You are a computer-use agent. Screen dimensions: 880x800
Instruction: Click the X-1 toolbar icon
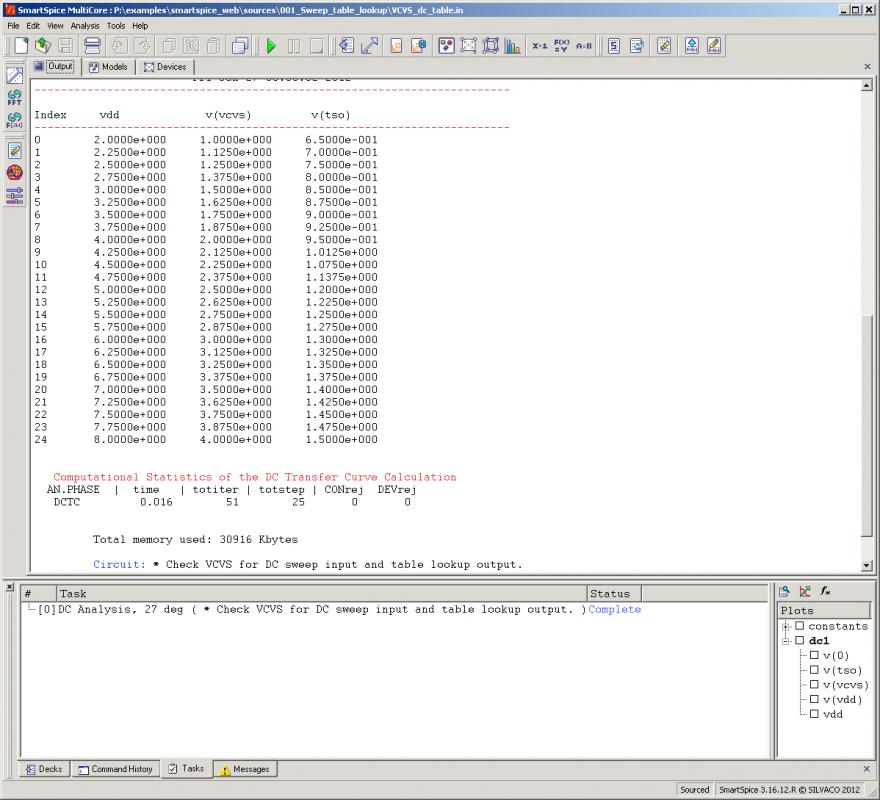coord(539,46)
